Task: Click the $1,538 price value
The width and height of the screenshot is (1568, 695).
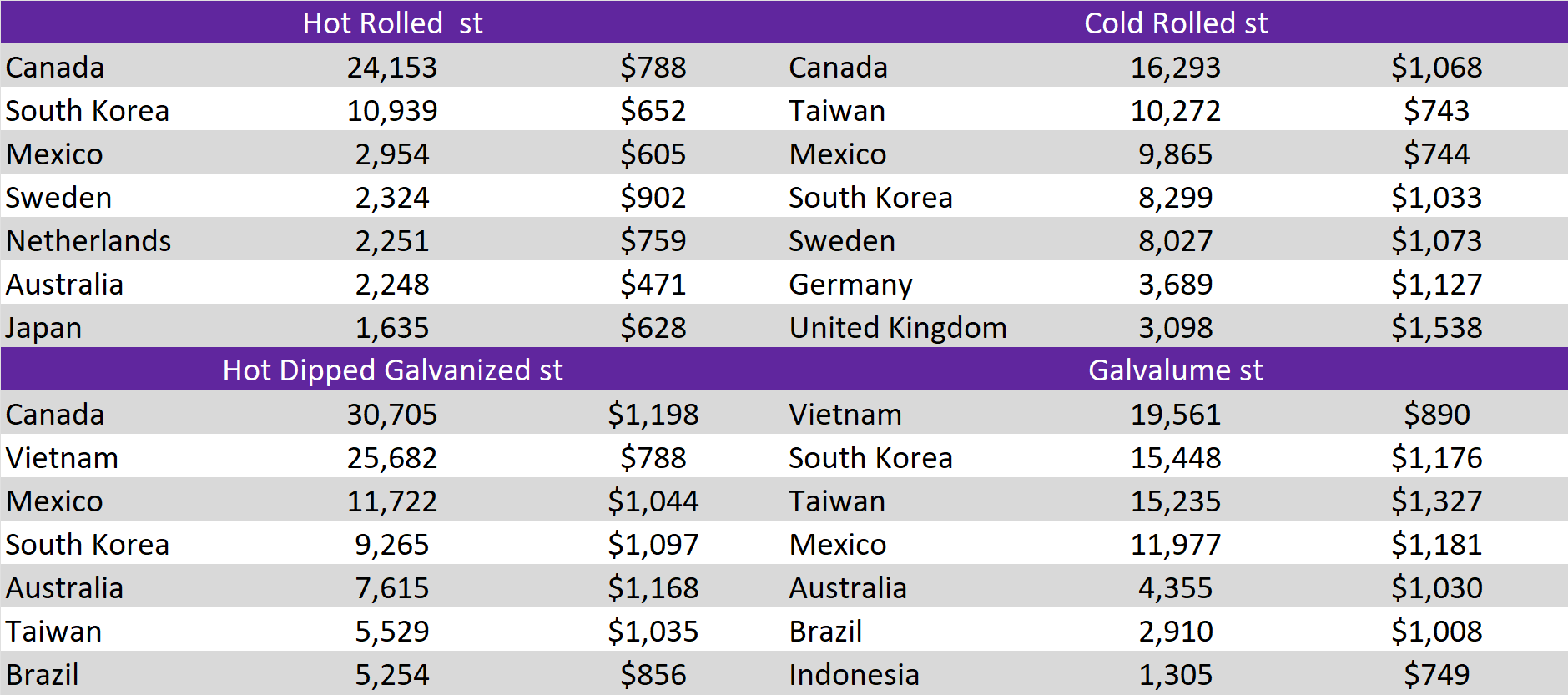Action: point(1436,328)
